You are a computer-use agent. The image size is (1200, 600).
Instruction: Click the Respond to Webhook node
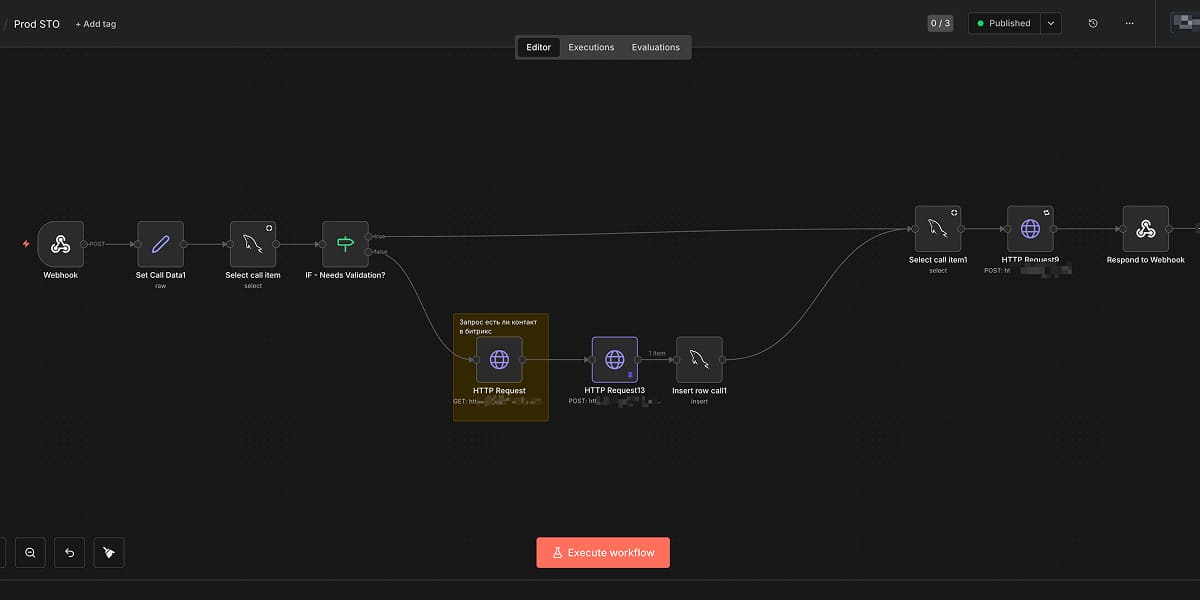pyautogui.click(x=1146, y=229)
